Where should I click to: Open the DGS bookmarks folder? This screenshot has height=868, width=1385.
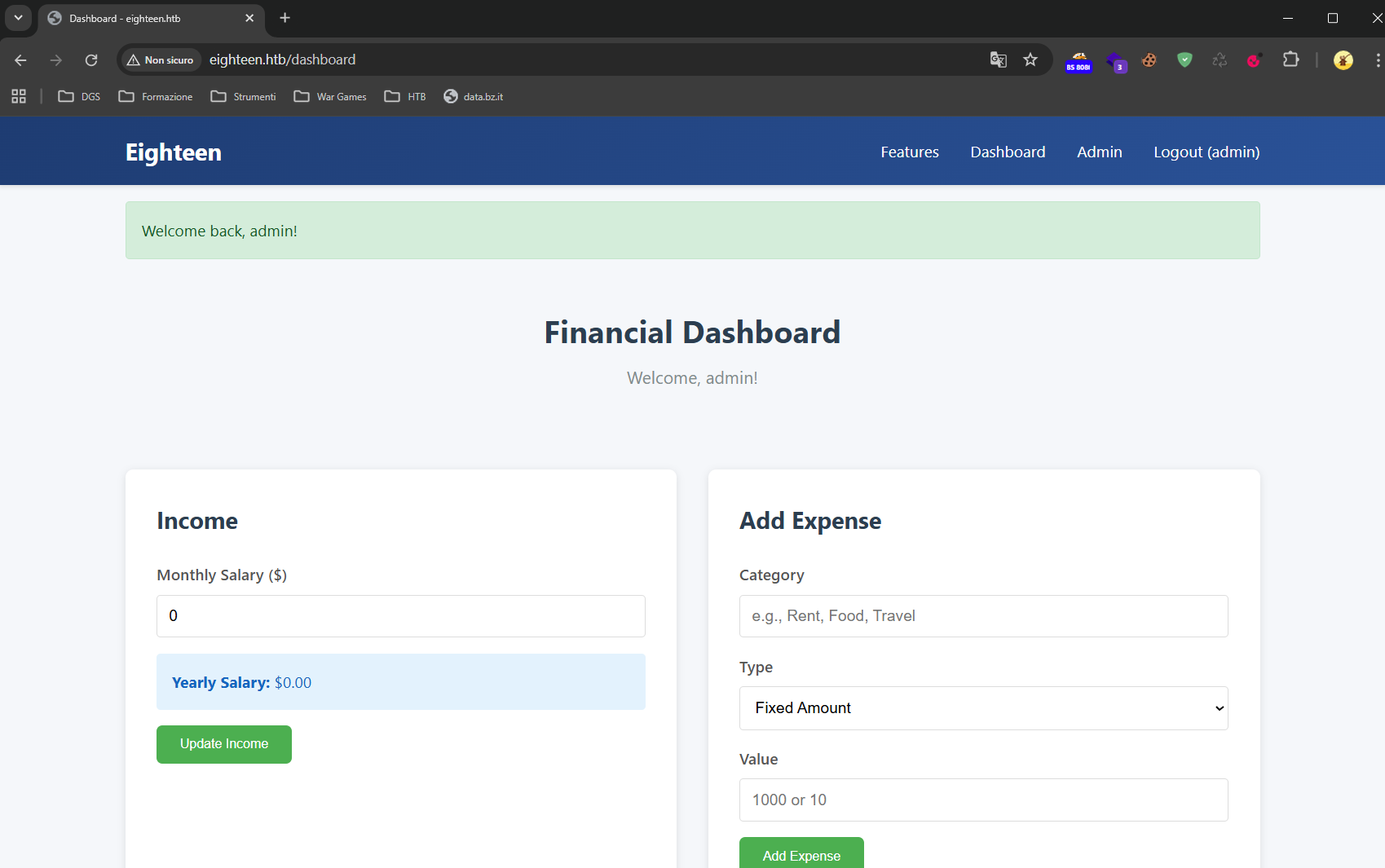pos(79,96)
